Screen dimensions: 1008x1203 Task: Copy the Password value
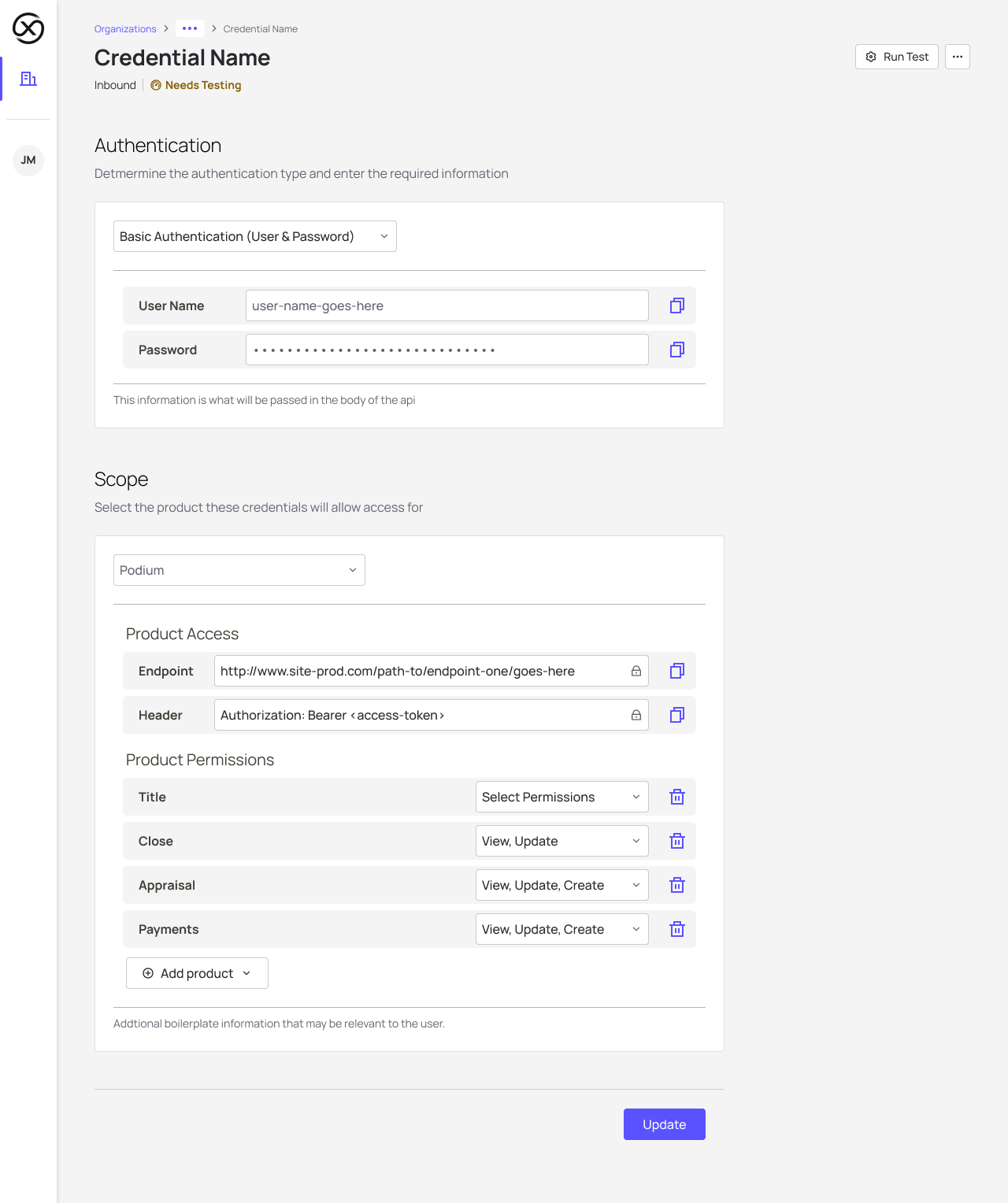(677, 350)
